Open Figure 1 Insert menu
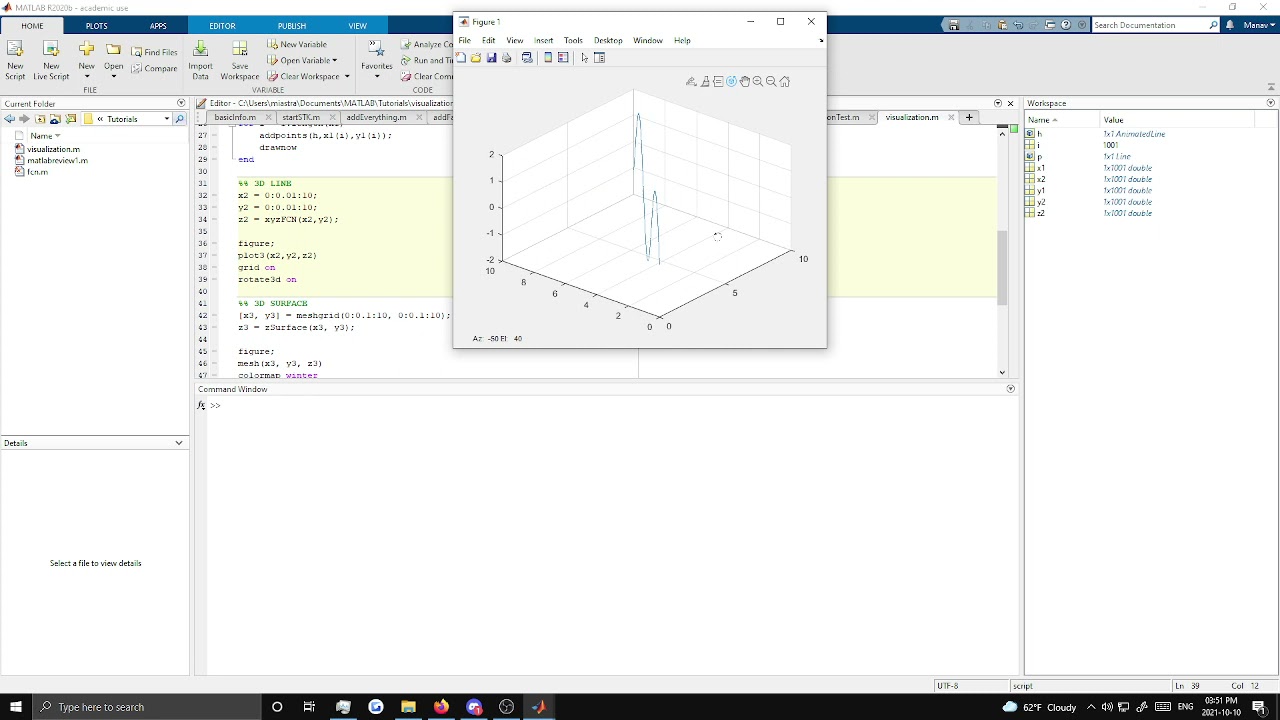 (543, 41)
